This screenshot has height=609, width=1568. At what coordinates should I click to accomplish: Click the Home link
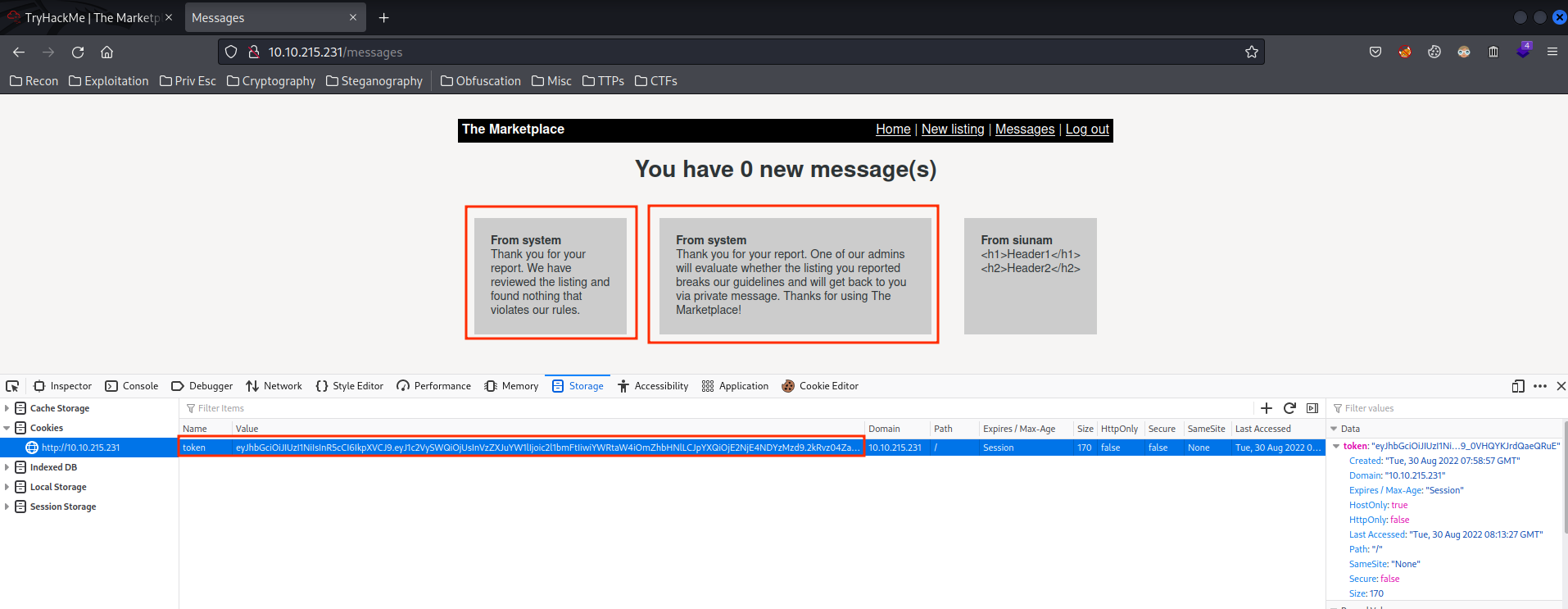pos(893,129)
